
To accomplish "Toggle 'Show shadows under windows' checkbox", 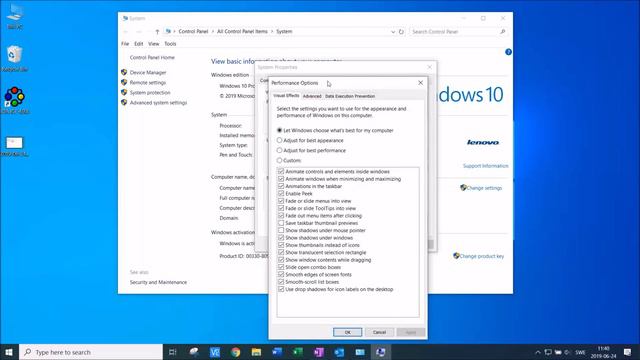I will [x=281, y=238].
